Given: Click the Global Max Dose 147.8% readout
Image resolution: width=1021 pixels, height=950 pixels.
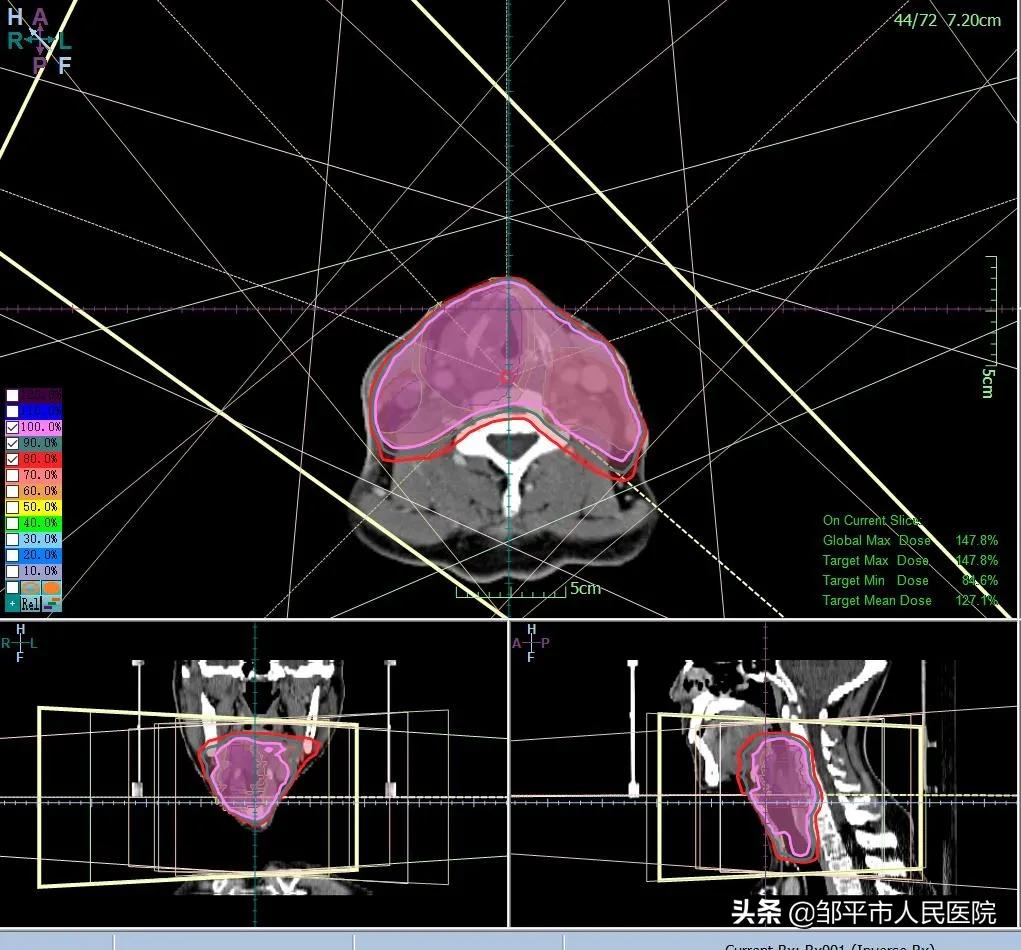Looking at the screenshot, I should pos(910,540).
